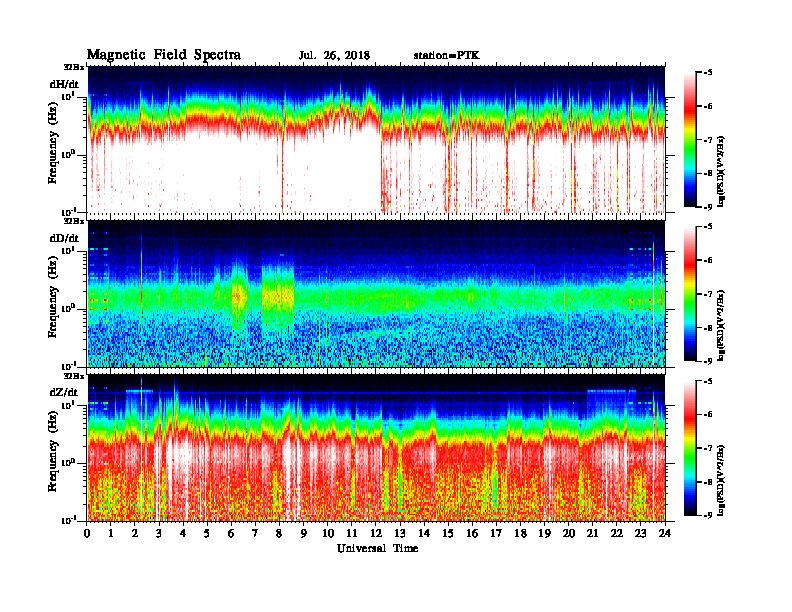This screenshot has width=792, height=612.
Task: Select the 'dD/dt' panel label
Action: [x=64, y=238]
